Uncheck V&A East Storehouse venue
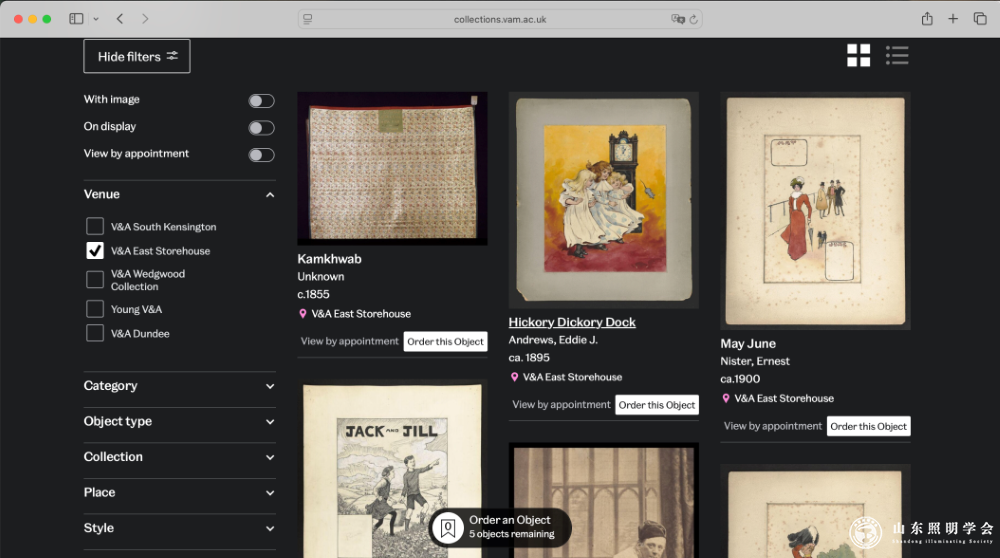Viewport: 1000px width, 558px height. (95, 251)
